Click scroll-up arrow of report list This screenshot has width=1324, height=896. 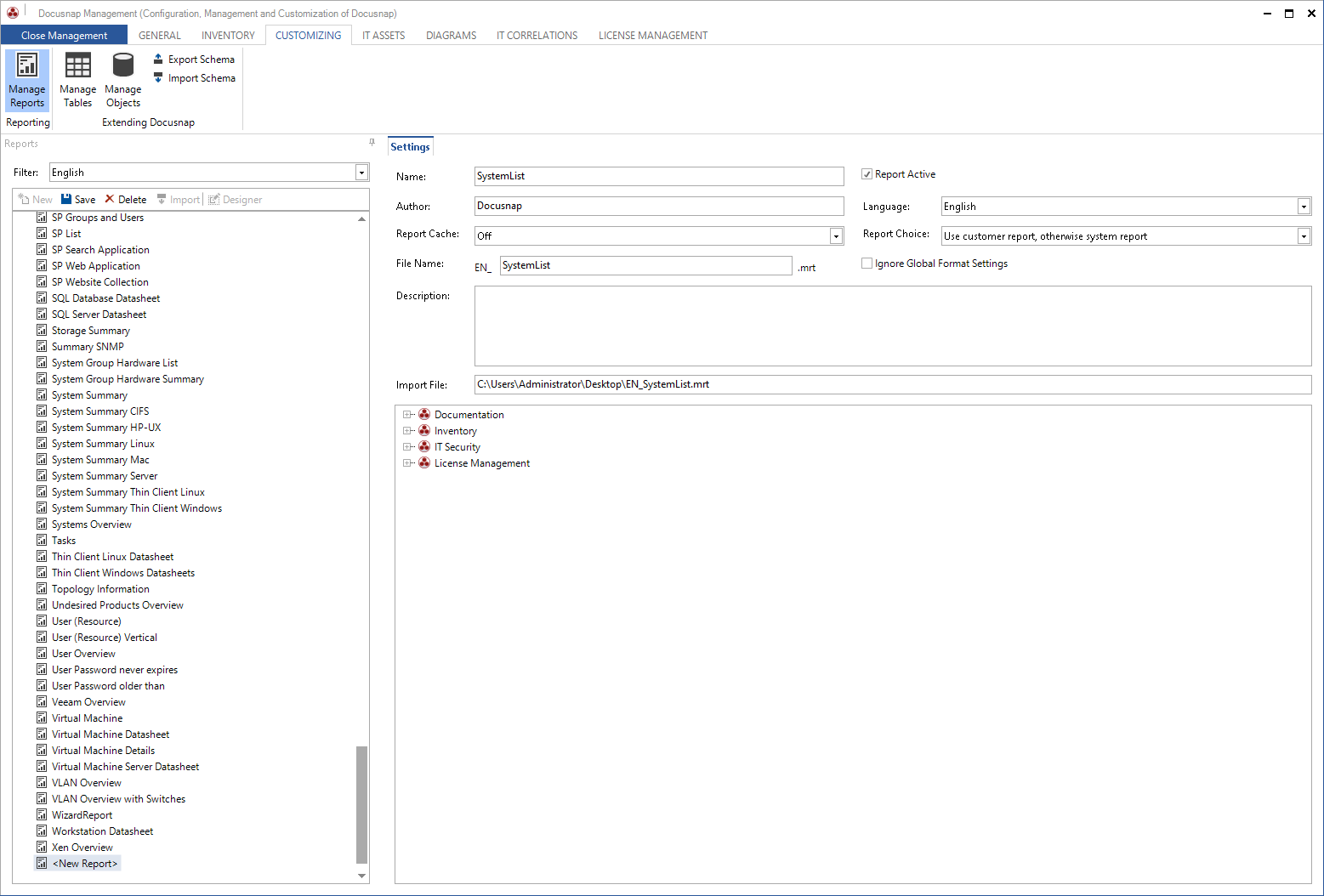click(361, 218)
